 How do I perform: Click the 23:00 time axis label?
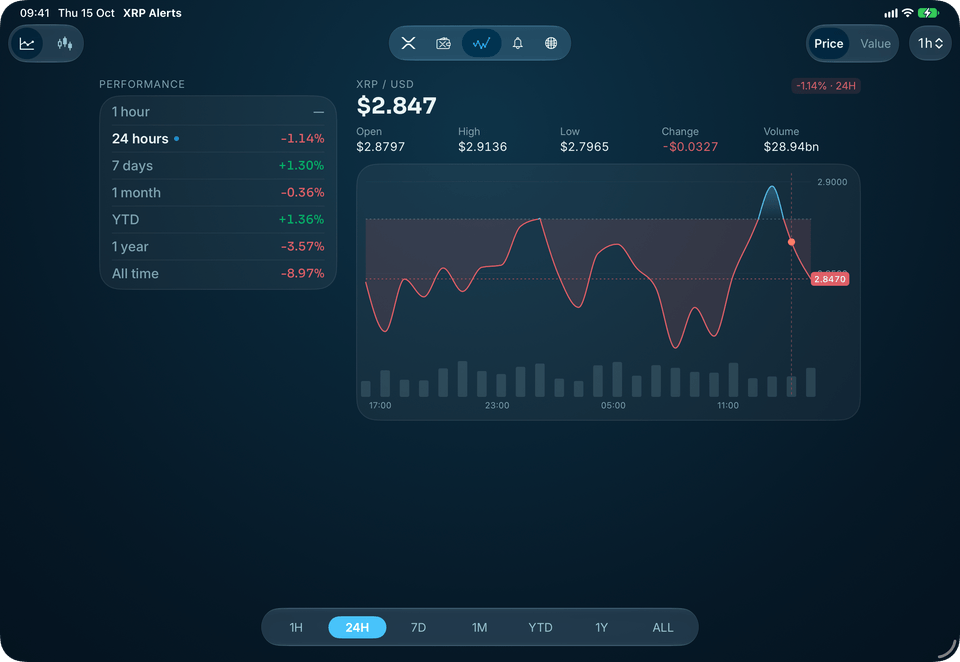point(497,405)
